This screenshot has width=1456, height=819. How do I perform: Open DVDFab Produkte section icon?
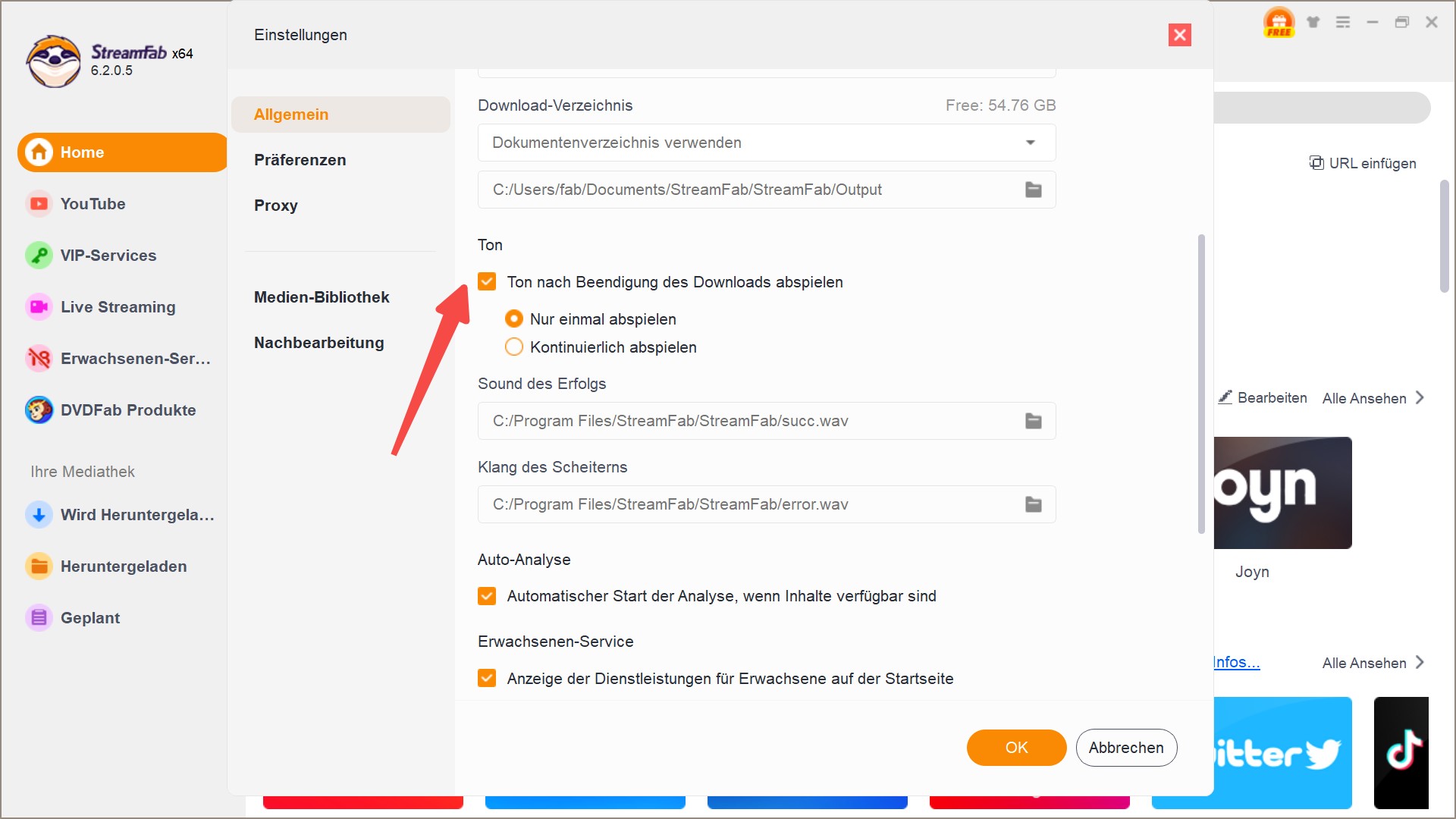point(38,409)
